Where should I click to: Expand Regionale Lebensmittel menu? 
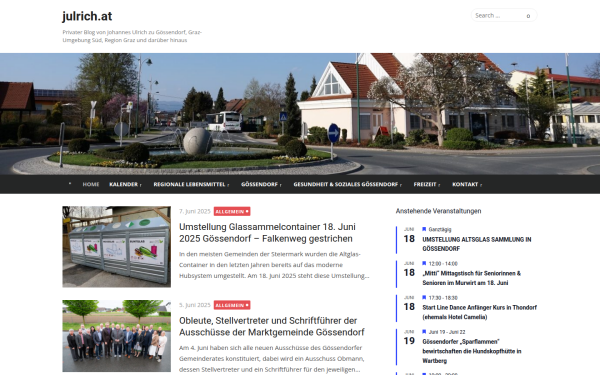[x=191, y=184]
